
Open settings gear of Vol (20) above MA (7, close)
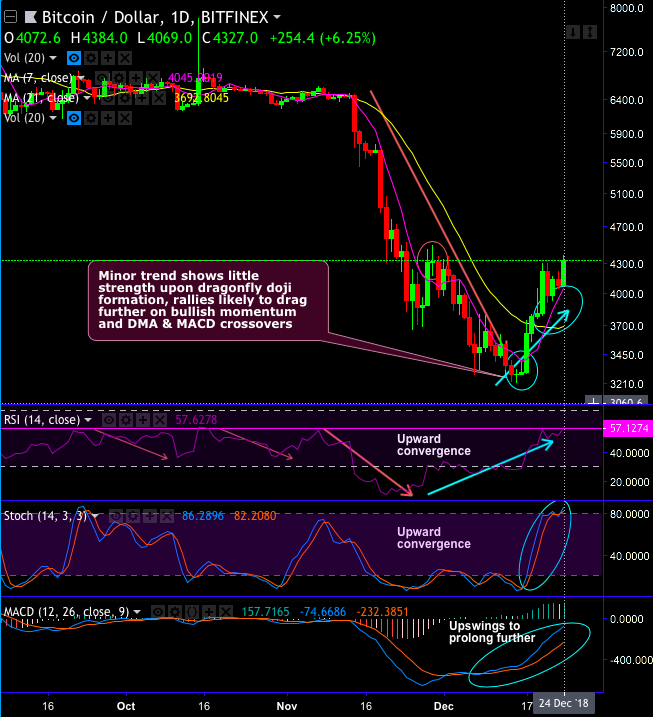[x=91, y=58]
